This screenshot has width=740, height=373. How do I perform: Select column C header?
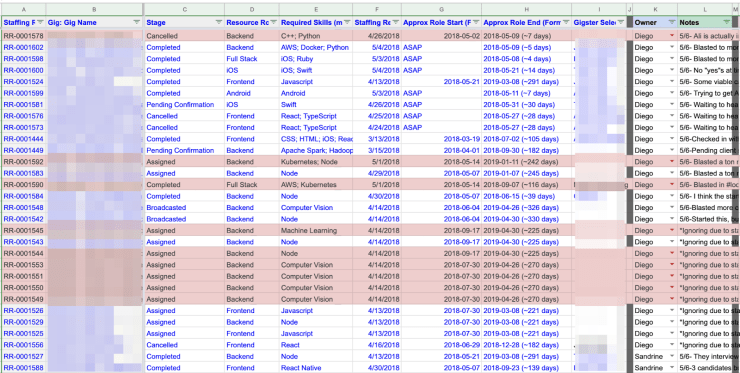click(x=185, y=9)
